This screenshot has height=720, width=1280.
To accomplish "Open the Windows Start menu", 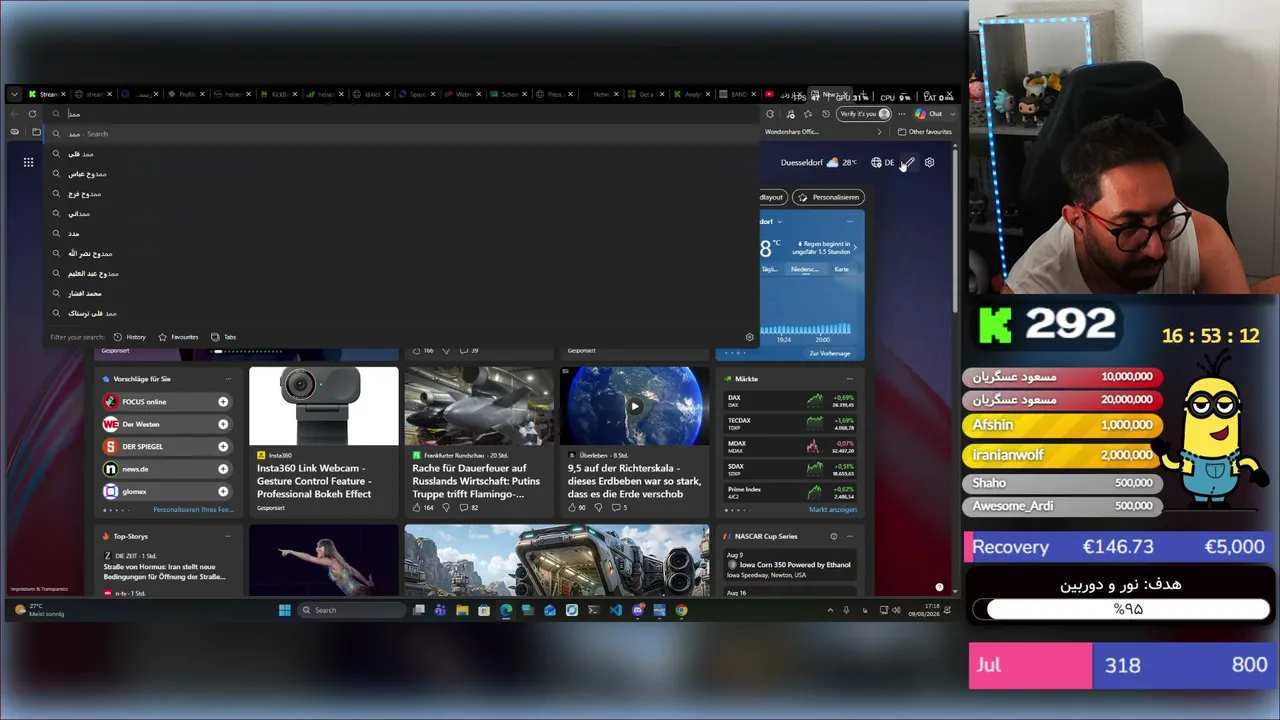I will coord(285,610).
